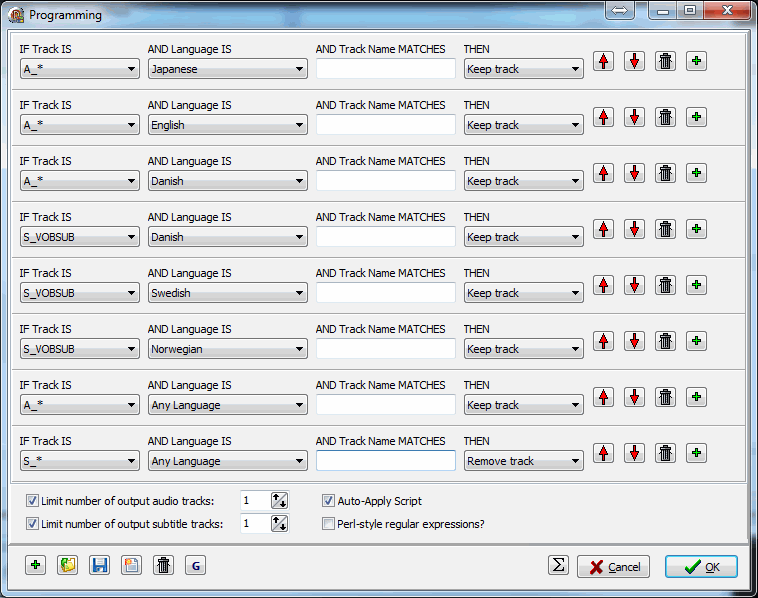Viewport: 758px width, 598px height.
Task: Delete the English audio rule
Action: (x=665, y=117)
